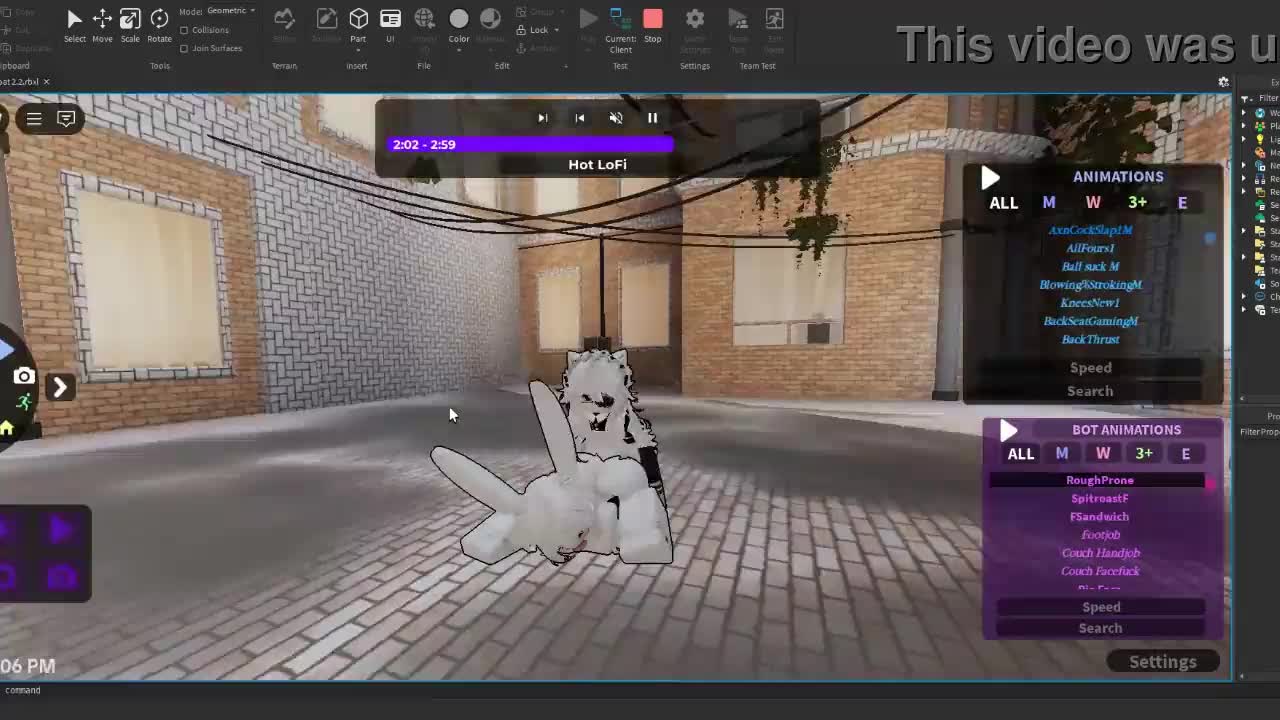Image resolution: width=1280 pixels, height=720 pixels.
Task: Enable the Collisions checkbox
Action: pyautogui.click(x=184, y=30)
